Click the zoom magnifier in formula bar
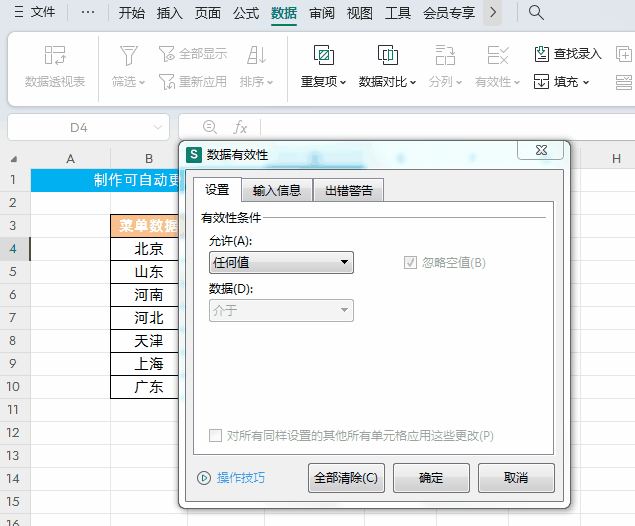 click(210, 127)
